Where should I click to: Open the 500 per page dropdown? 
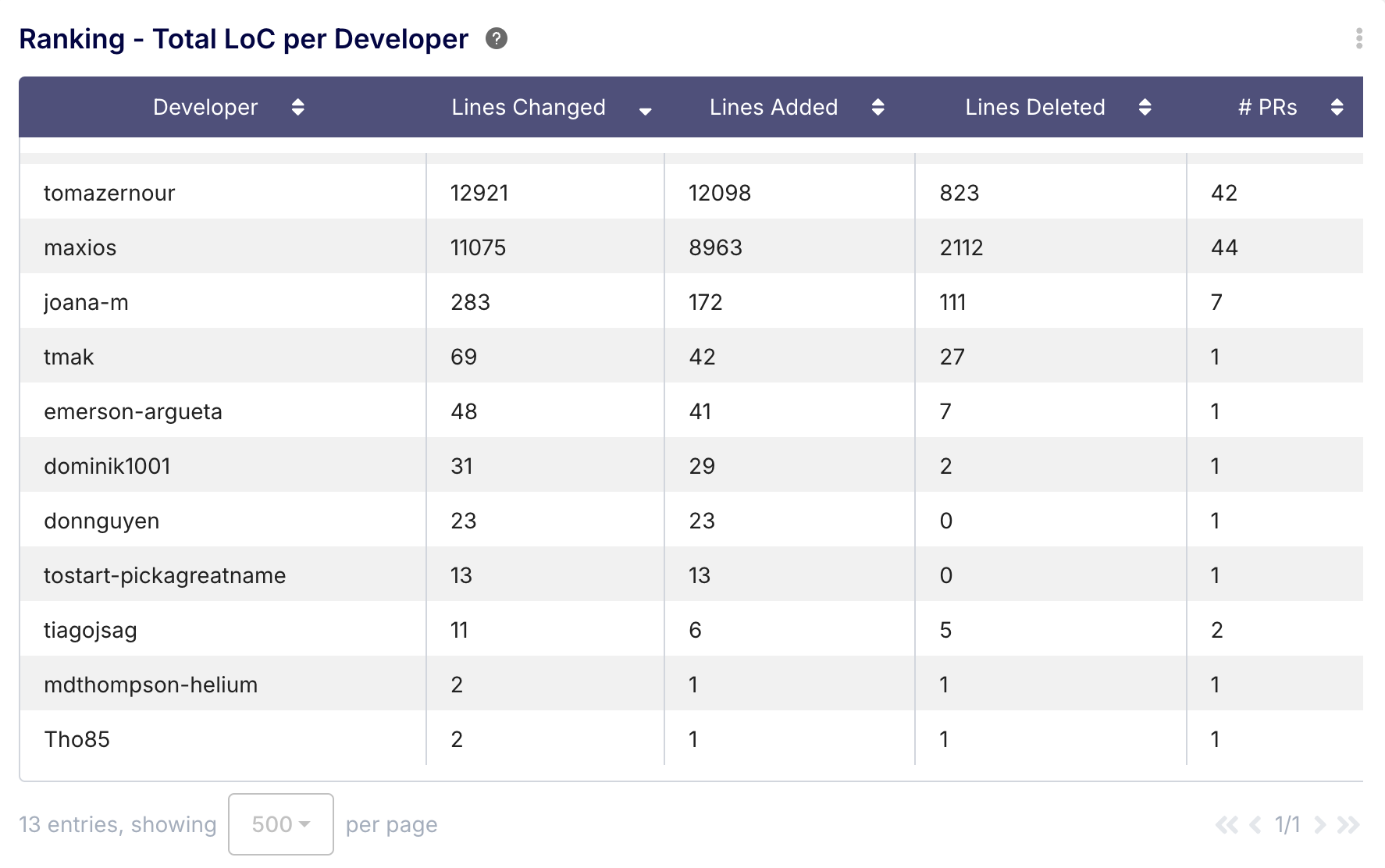coord(280,824)
